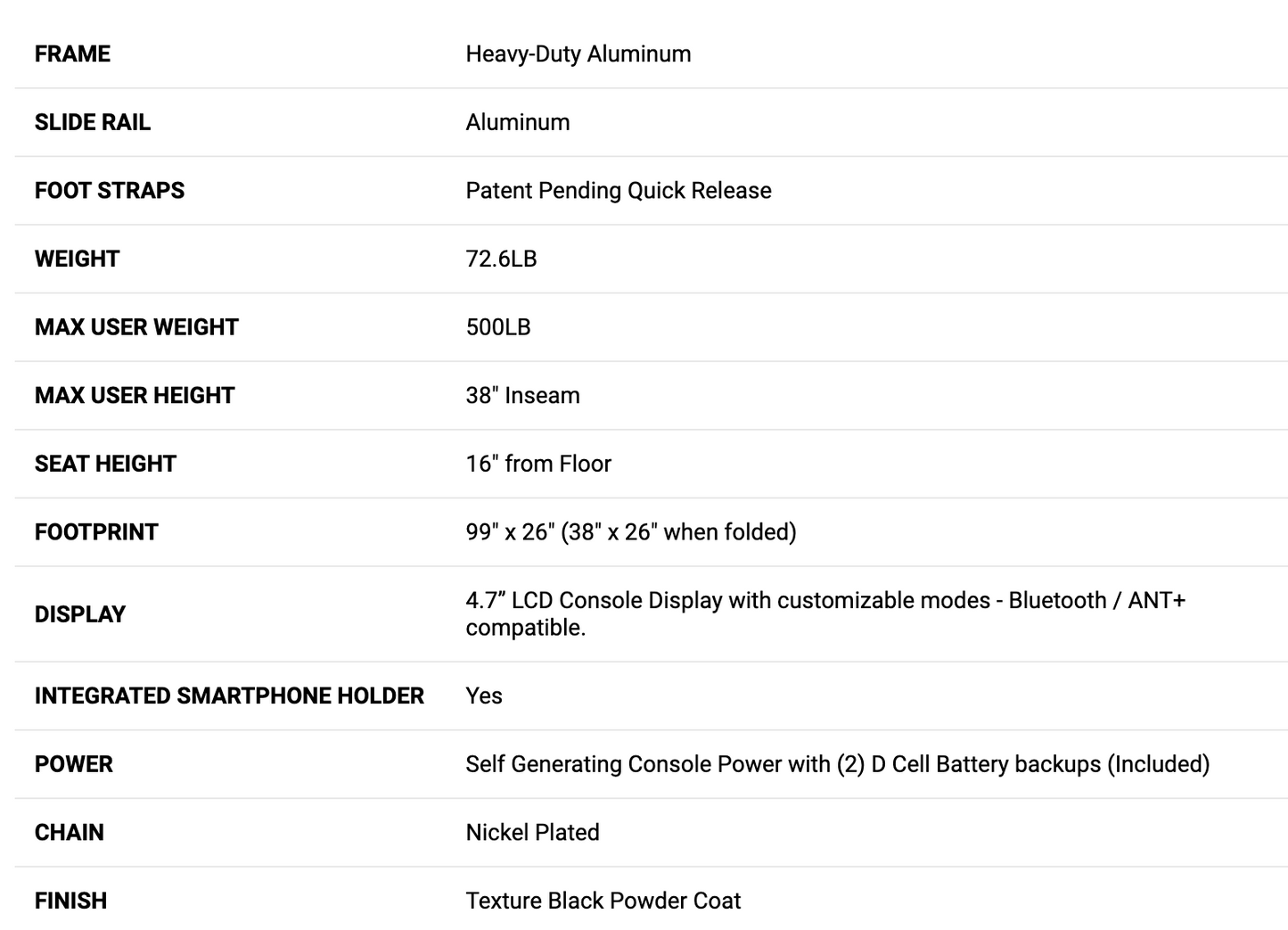This screenshot has width=1288, height=930.
Task: Click the FRAME row label
Action: 72,53
